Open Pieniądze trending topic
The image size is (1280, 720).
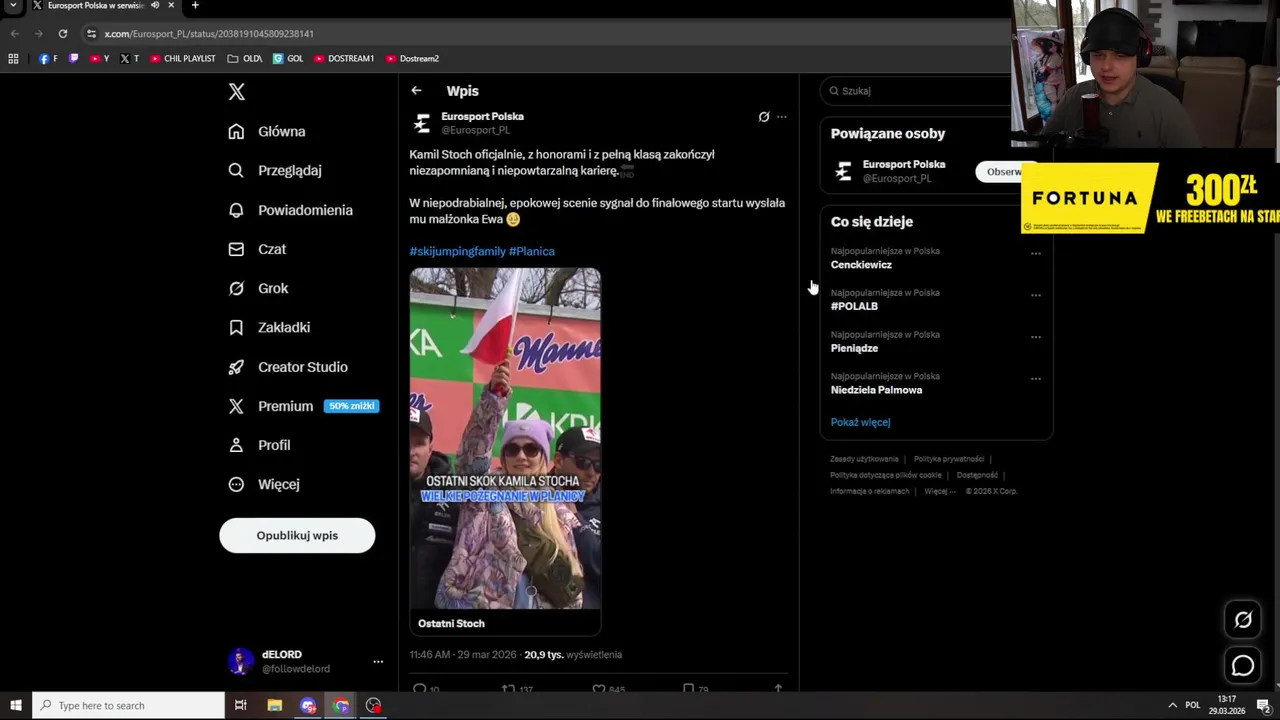click(x=854, y=348)
